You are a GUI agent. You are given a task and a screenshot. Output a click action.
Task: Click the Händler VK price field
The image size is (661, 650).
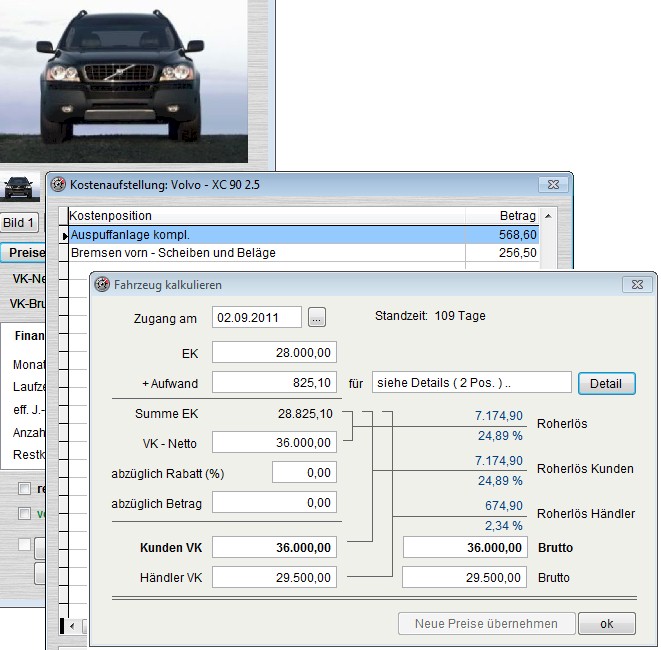point(274,577)
